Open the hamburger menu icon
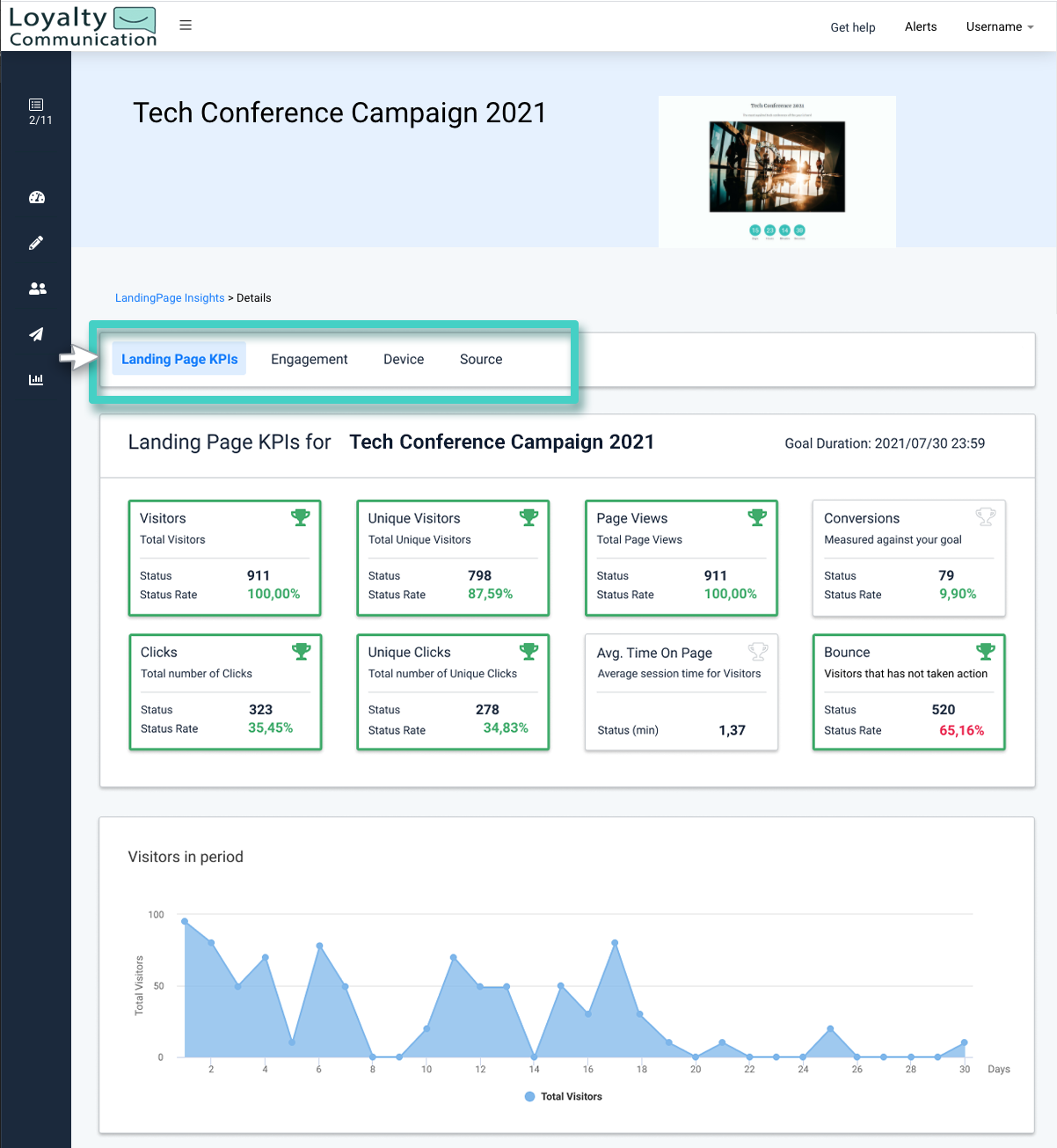1057x1148 pixels. click(x=186, y=25)
